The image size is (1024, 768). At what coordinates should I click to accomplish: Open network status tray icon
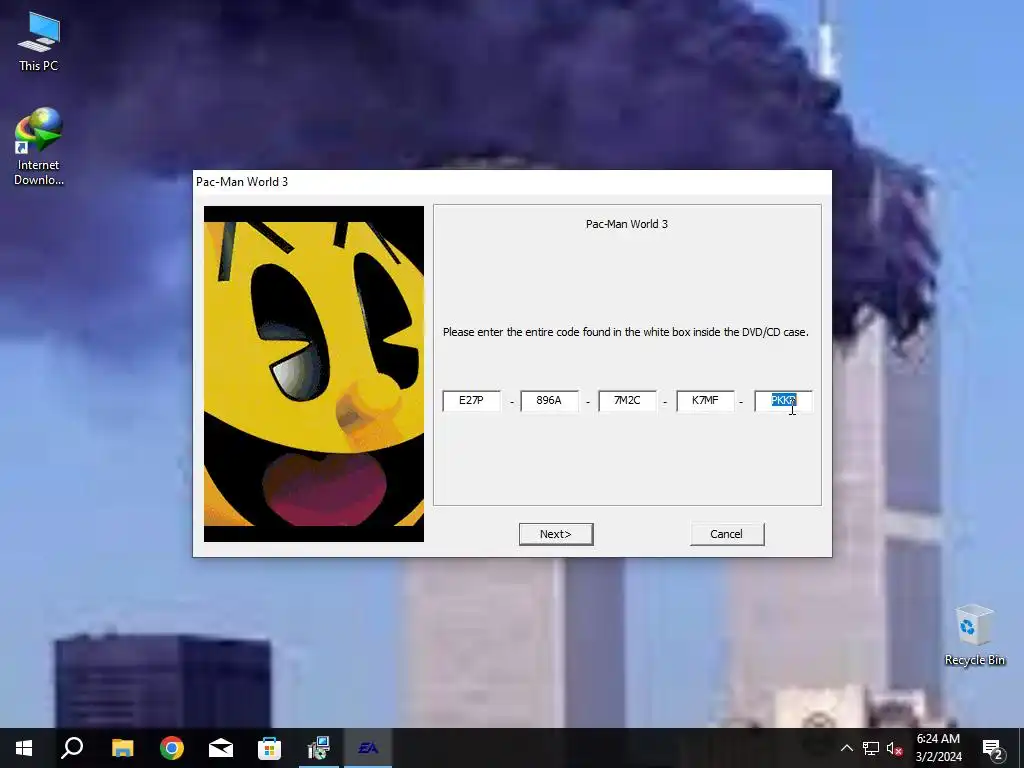point(871,748)
